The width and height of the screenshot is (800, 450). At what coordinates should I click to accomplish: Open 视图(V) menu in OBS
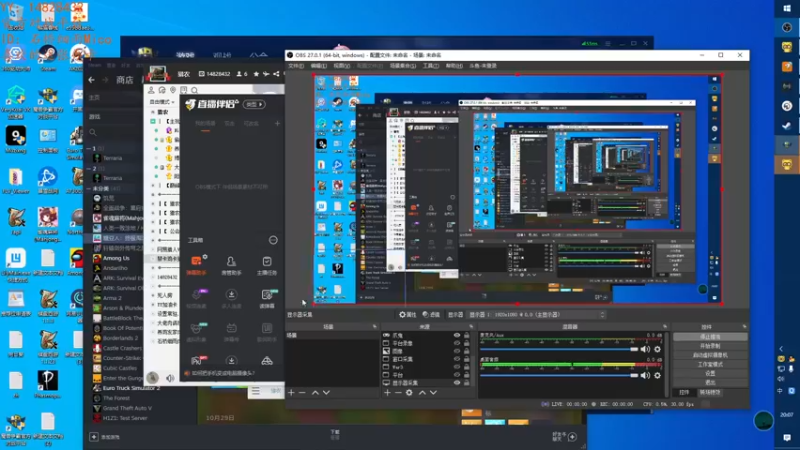[x=341, y=66]
